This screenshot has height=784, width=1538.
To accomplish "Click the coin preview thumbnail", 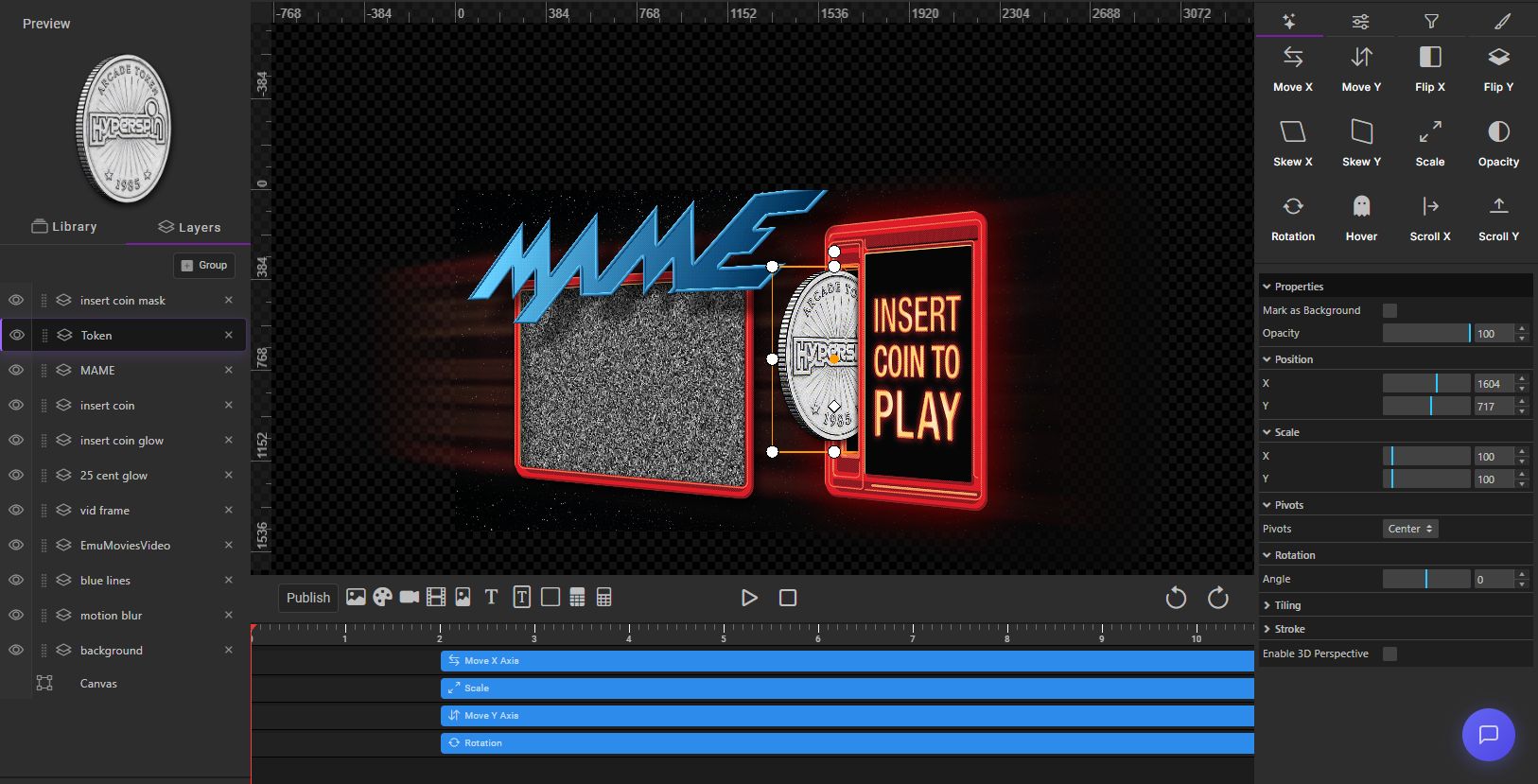I will [x=124, y=129].
